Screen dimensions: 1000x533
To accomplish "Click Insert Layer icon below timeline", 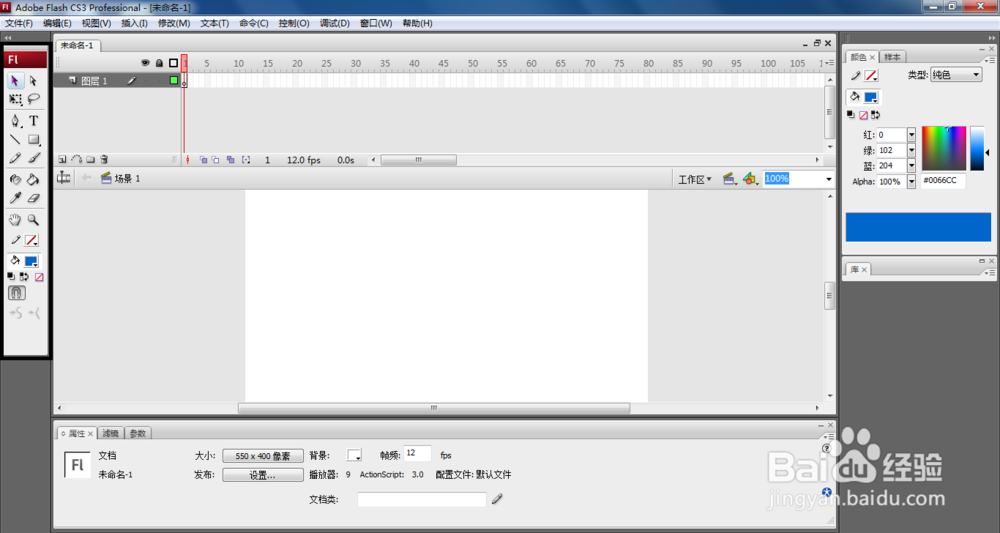I will click(x=62, y=160).
